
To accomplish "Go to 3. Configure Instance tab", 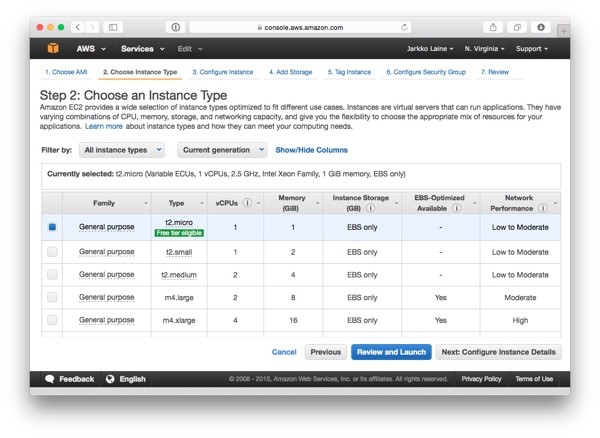I will click(x=223, y=72).
